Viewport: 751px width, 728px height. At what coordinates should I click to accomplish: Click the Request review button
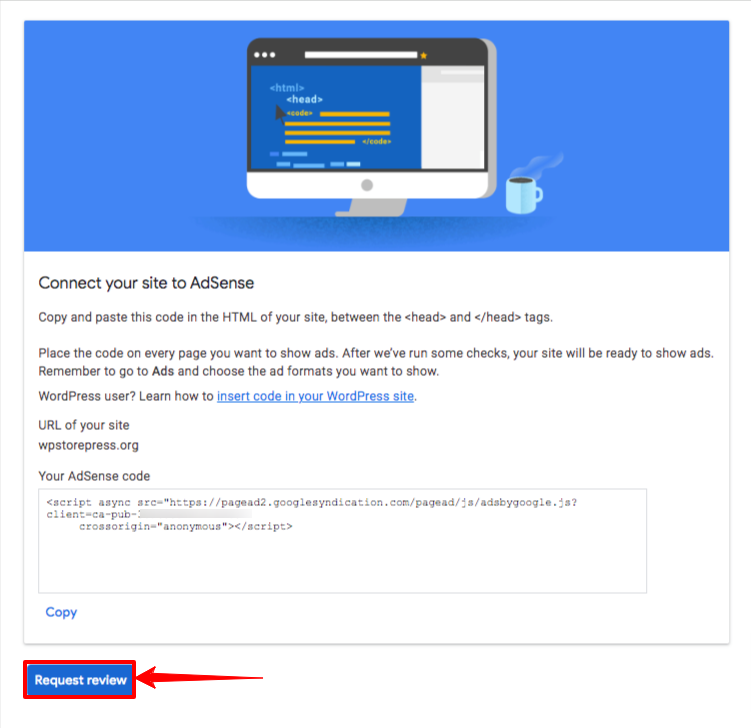(80, 680)
